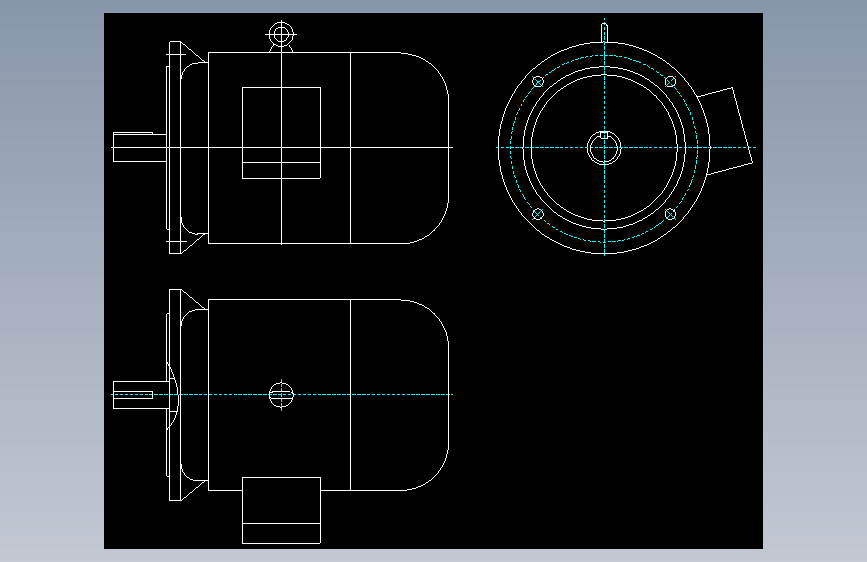The width and height of the screenshot is (867, 562).
Task: Select the keyed output shaft in the bottom view
Action: pos(141,395)
